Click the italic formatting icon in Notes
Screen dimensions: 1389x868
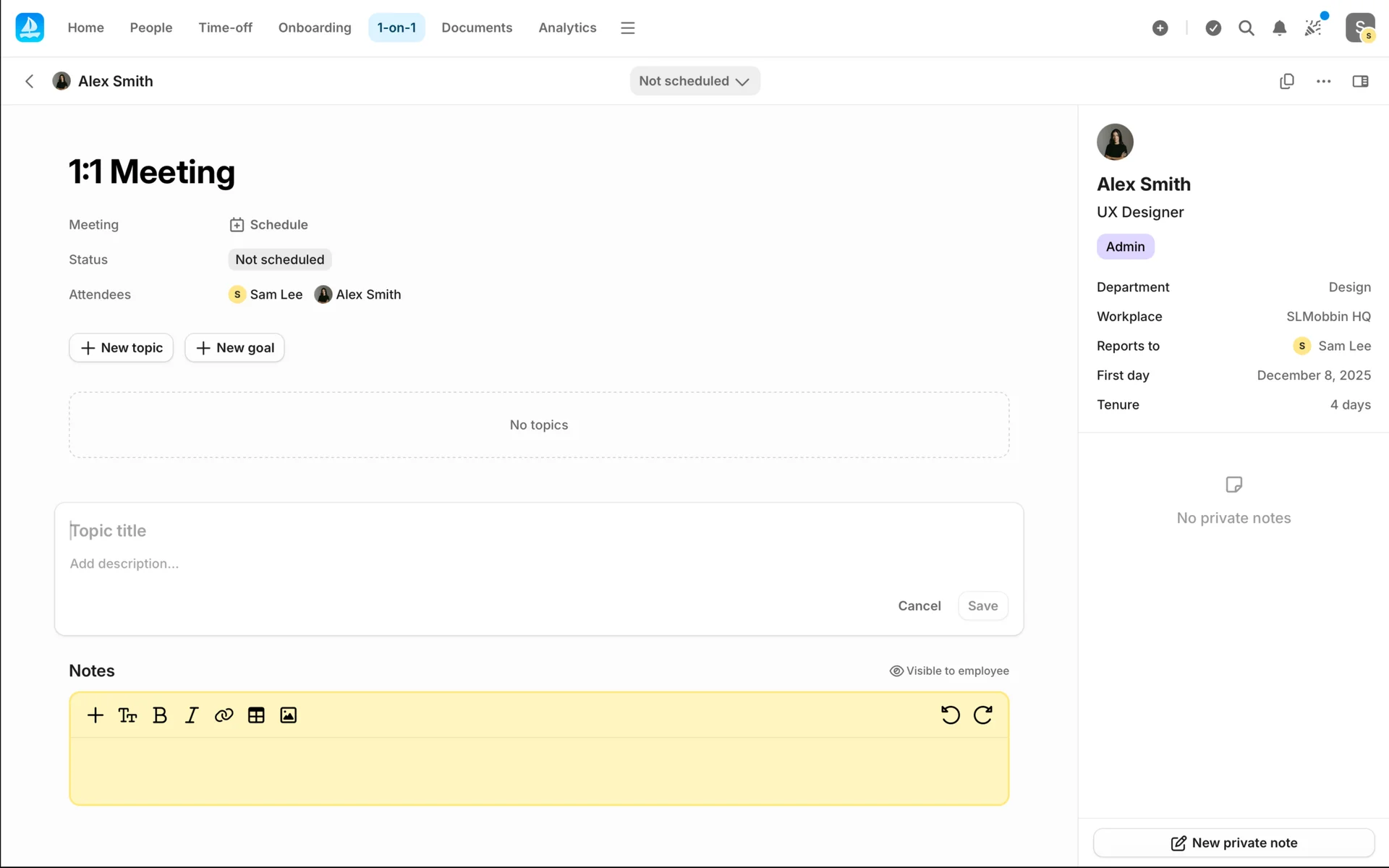[192, 715]
